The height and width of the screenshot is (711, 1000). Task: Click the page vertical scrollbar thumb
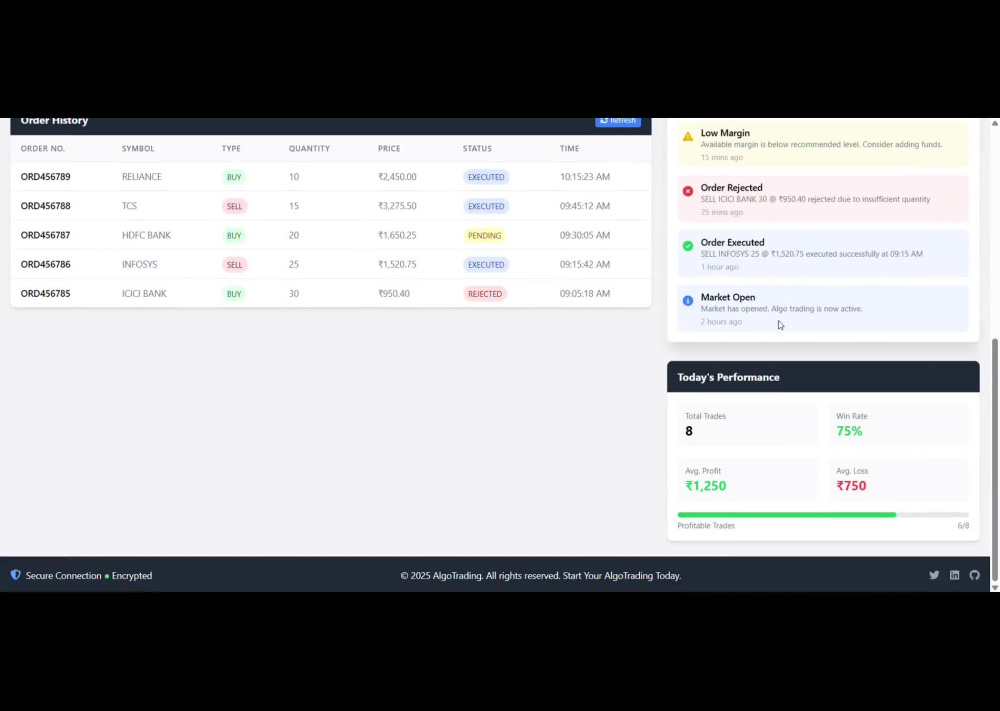click(994, 458)
